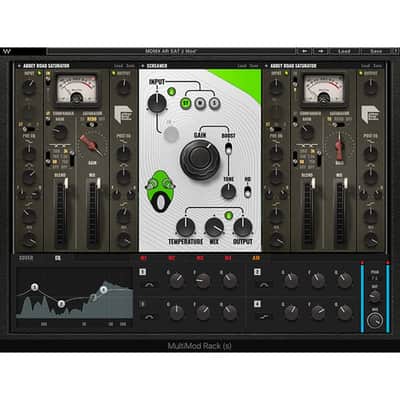
Task: Toggle EQ band 2 on/off button
Action: pyautogui.click(x=257, y=272)
